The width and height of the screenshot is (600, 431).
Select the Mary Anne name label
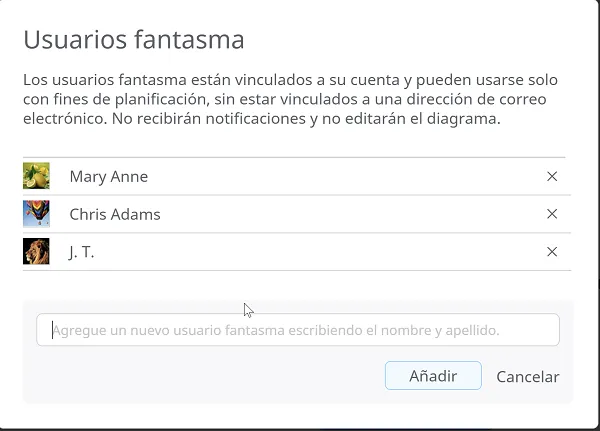[109, 177]
